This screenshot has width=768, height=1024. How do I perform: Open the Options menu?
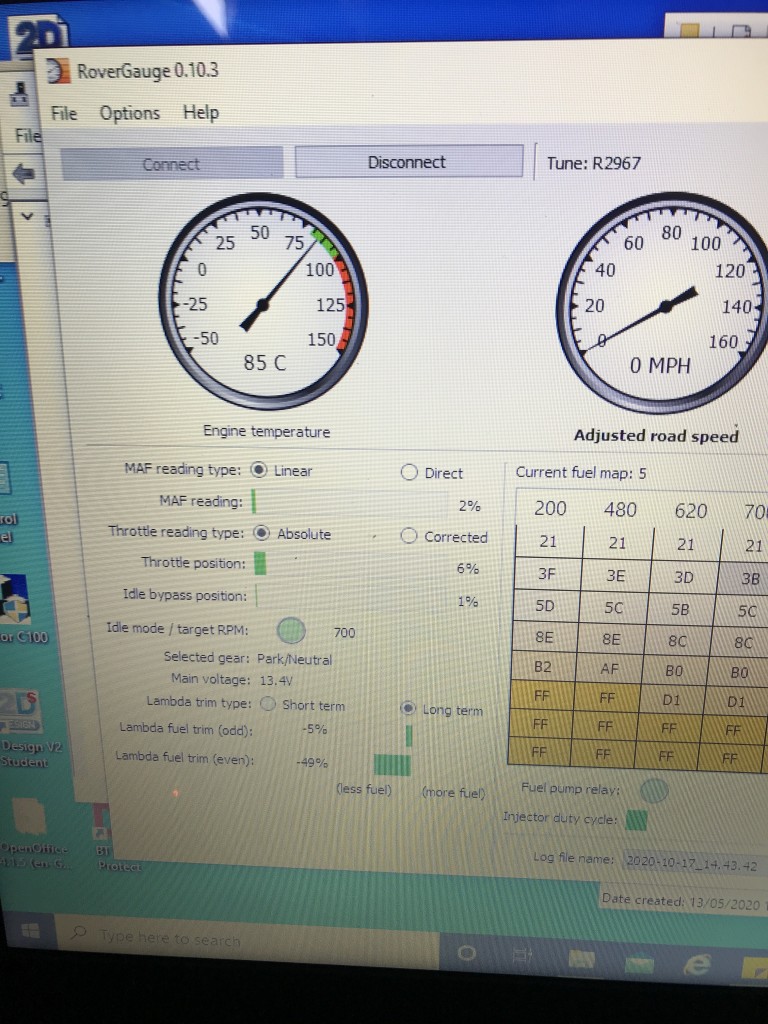click(129, 113)
